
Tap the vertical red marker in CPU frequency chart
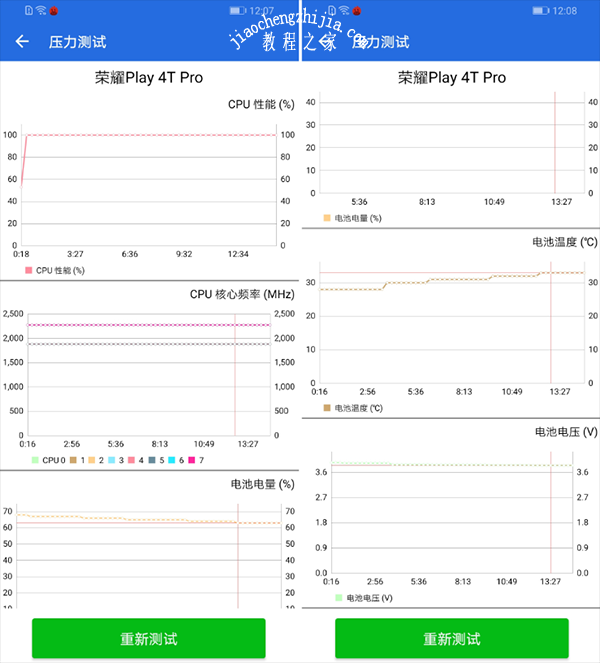(235, 375)
